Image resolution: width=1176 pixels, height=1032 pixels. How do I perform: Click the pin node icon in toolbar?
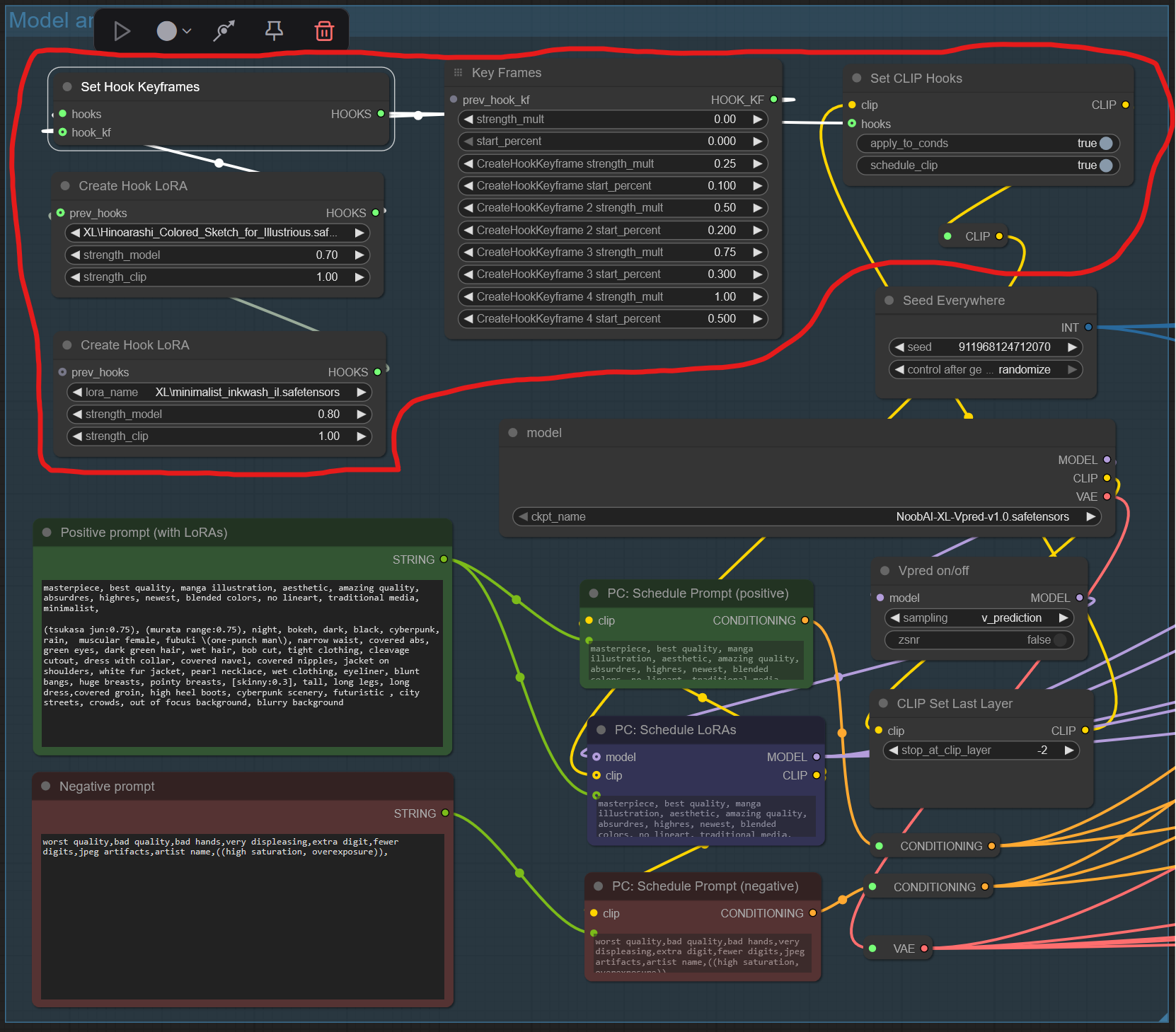(x=274, y=31)
